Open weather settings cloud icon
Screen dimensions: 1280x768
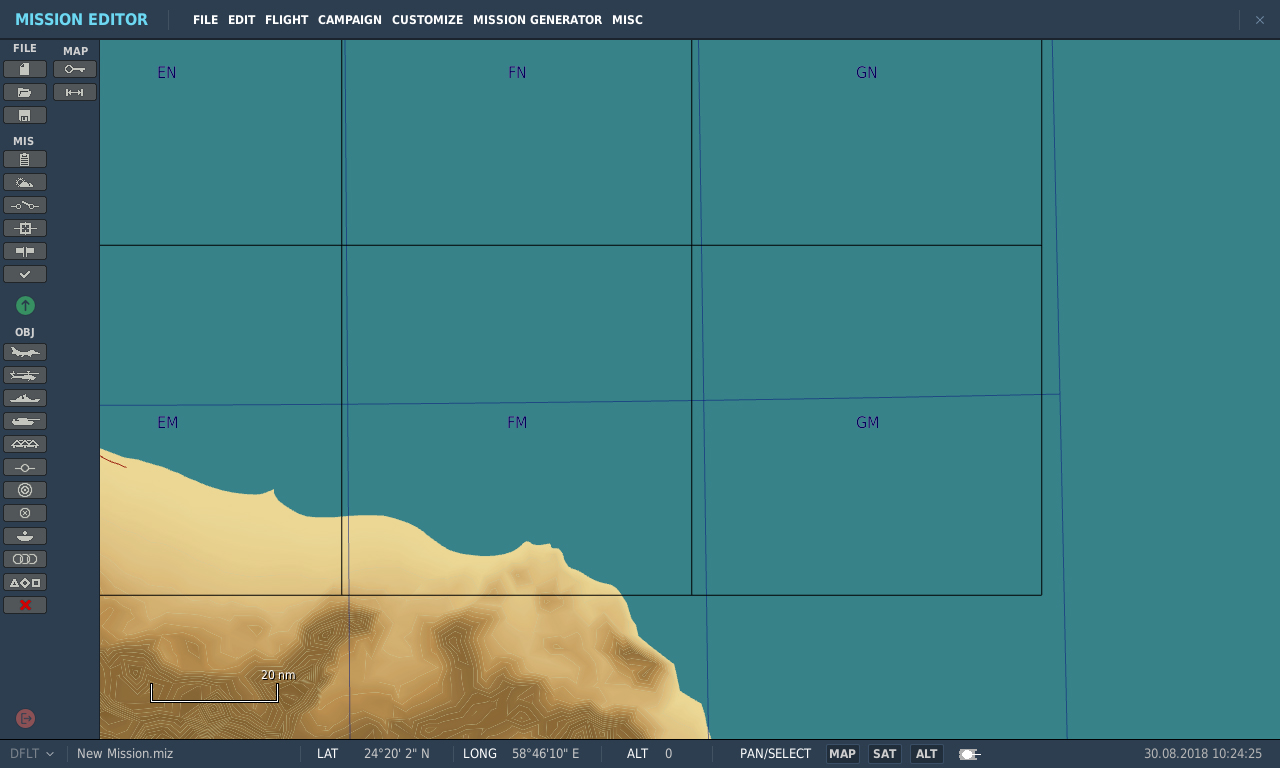pyautogui.click(x=25, y=182)
